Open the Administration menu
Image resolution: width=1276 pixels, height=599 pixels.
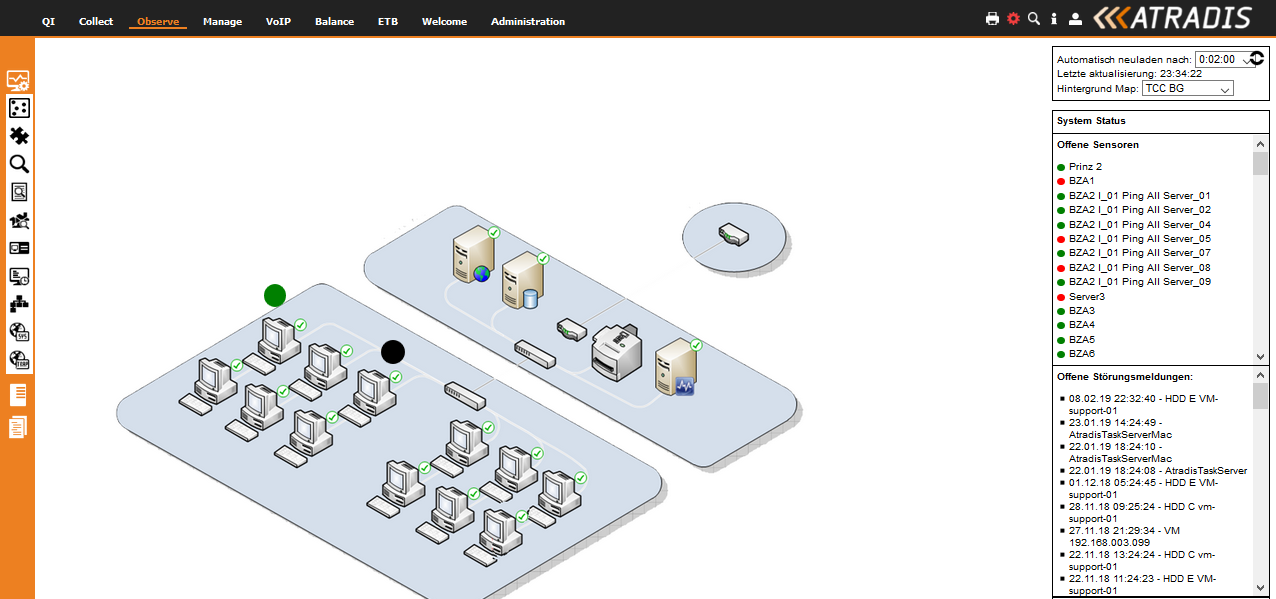(528, 21)
